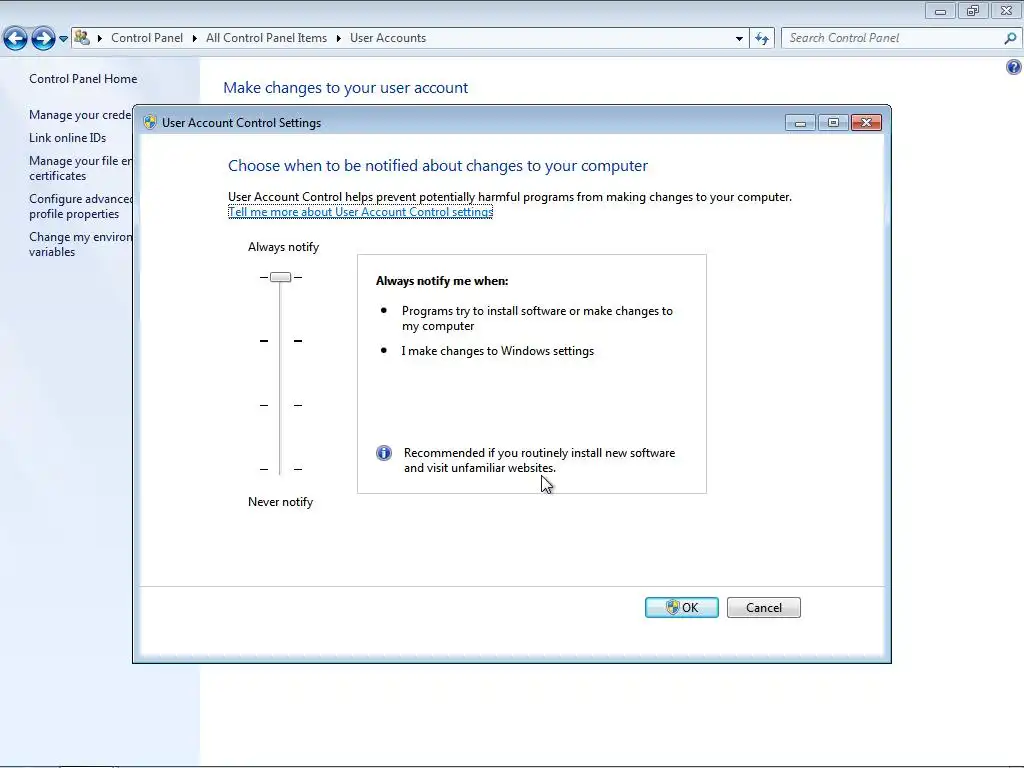1024x768 pixels.
Task: Click the magnifier search icon
Action: (x=1010, y=39)
